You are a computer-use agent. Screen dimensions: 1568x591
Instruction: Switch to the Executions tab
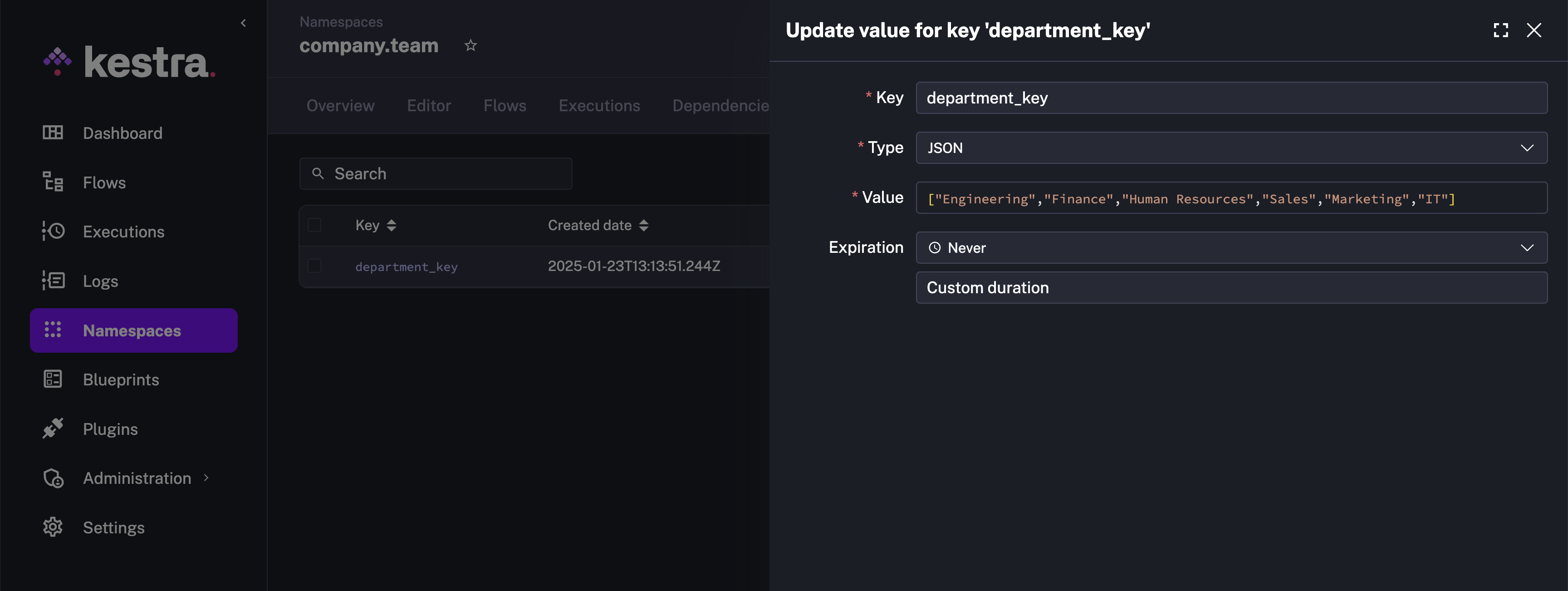[599, 106]
